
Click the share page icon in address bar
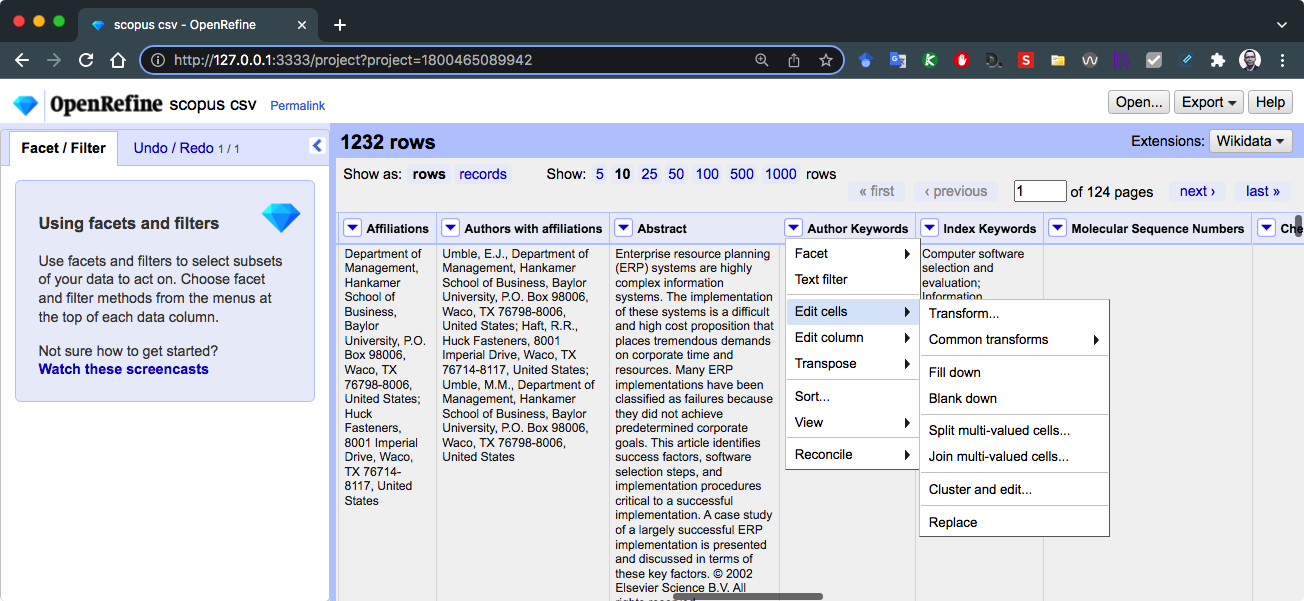pos(794,60)
